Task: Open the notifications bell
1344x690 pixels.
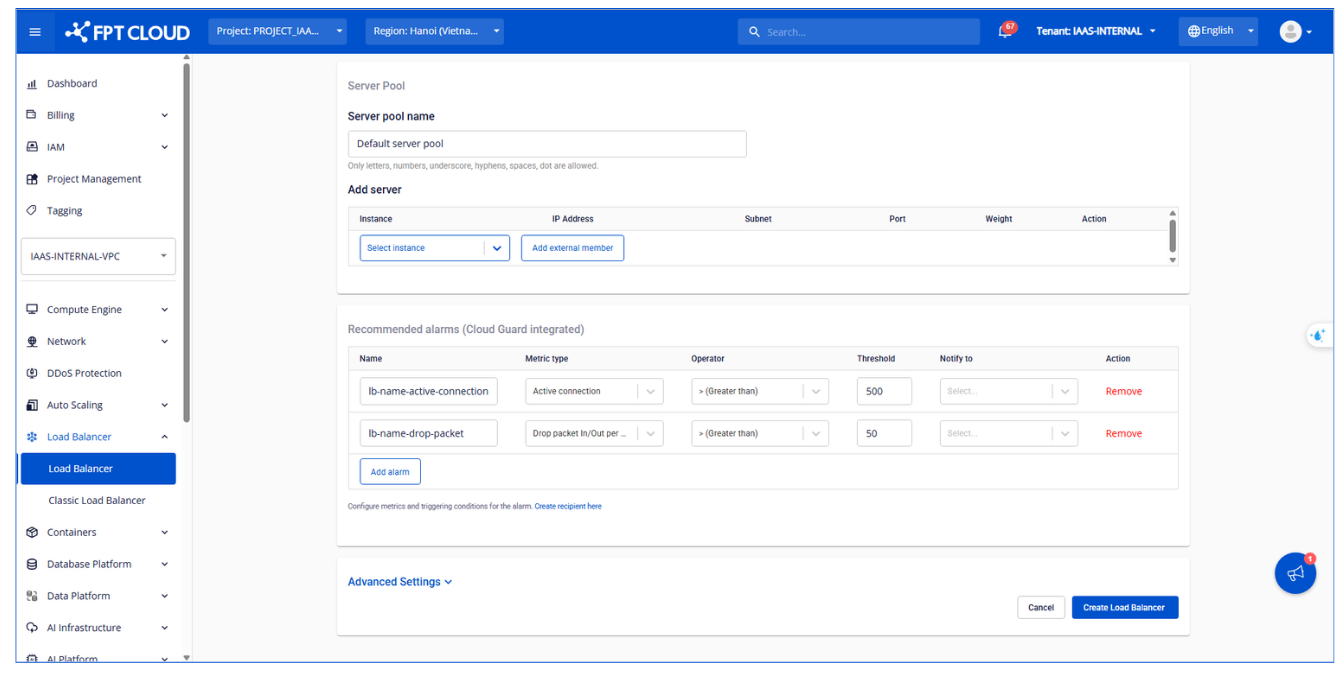Action: pyautogui.click(x=1004, y=31)
